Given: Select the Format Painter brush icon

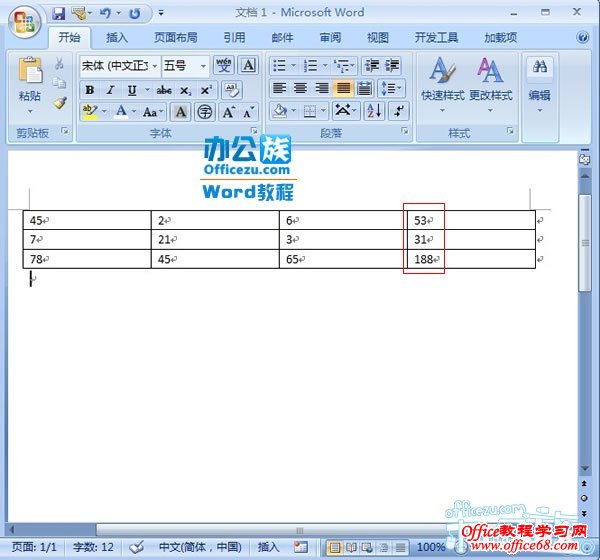Looking at the screenshot, I should [x=60, y=103].
